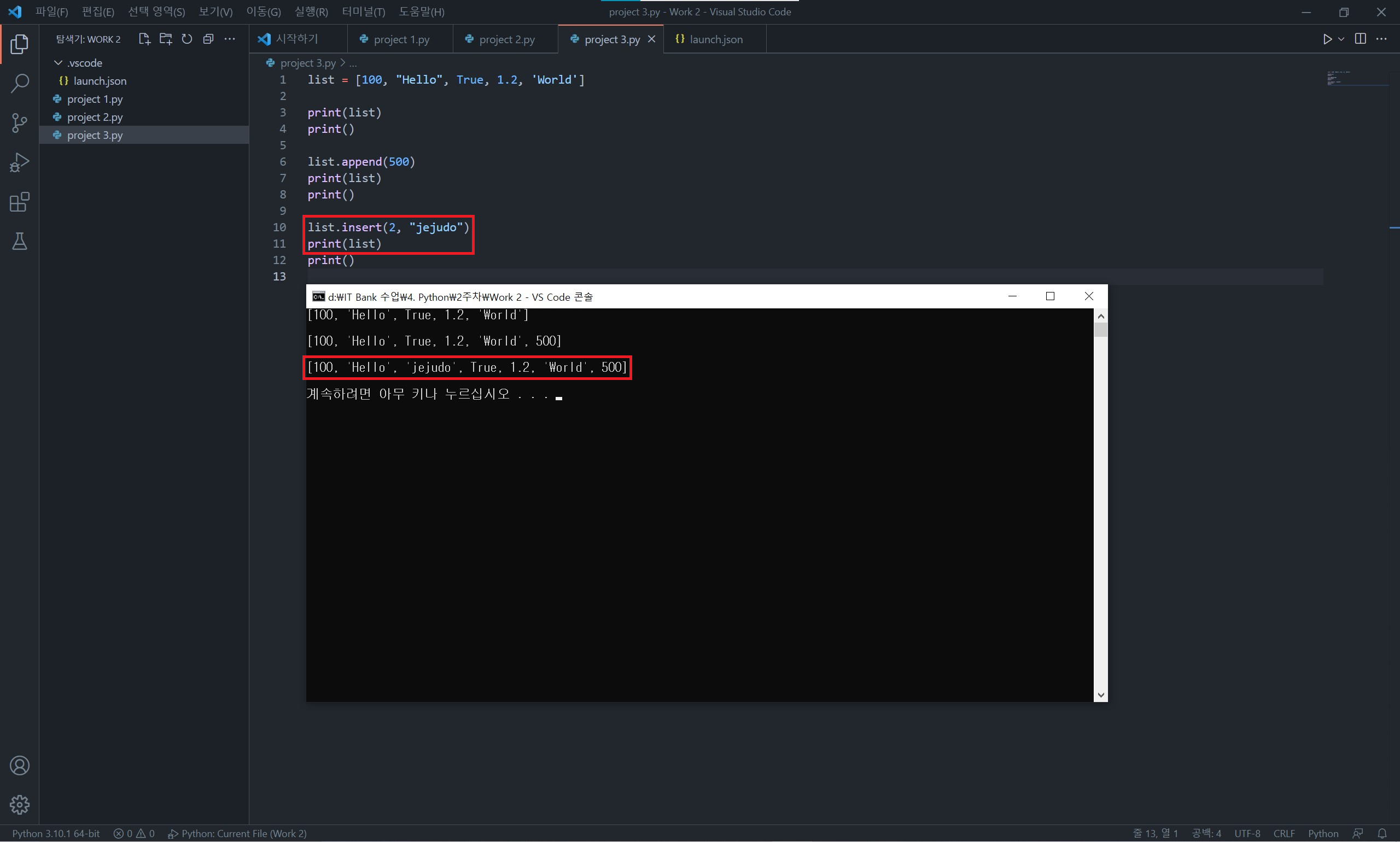Open the 터미널(T) menu
The width and height of the screenshot is (1400, 842).
pyautogui.click(x=363, y=11)
